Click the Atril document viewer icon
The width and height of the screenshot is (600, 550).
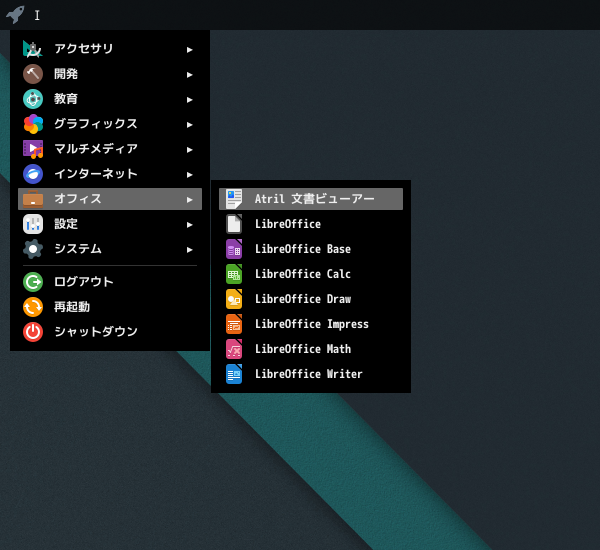(234, 199)
